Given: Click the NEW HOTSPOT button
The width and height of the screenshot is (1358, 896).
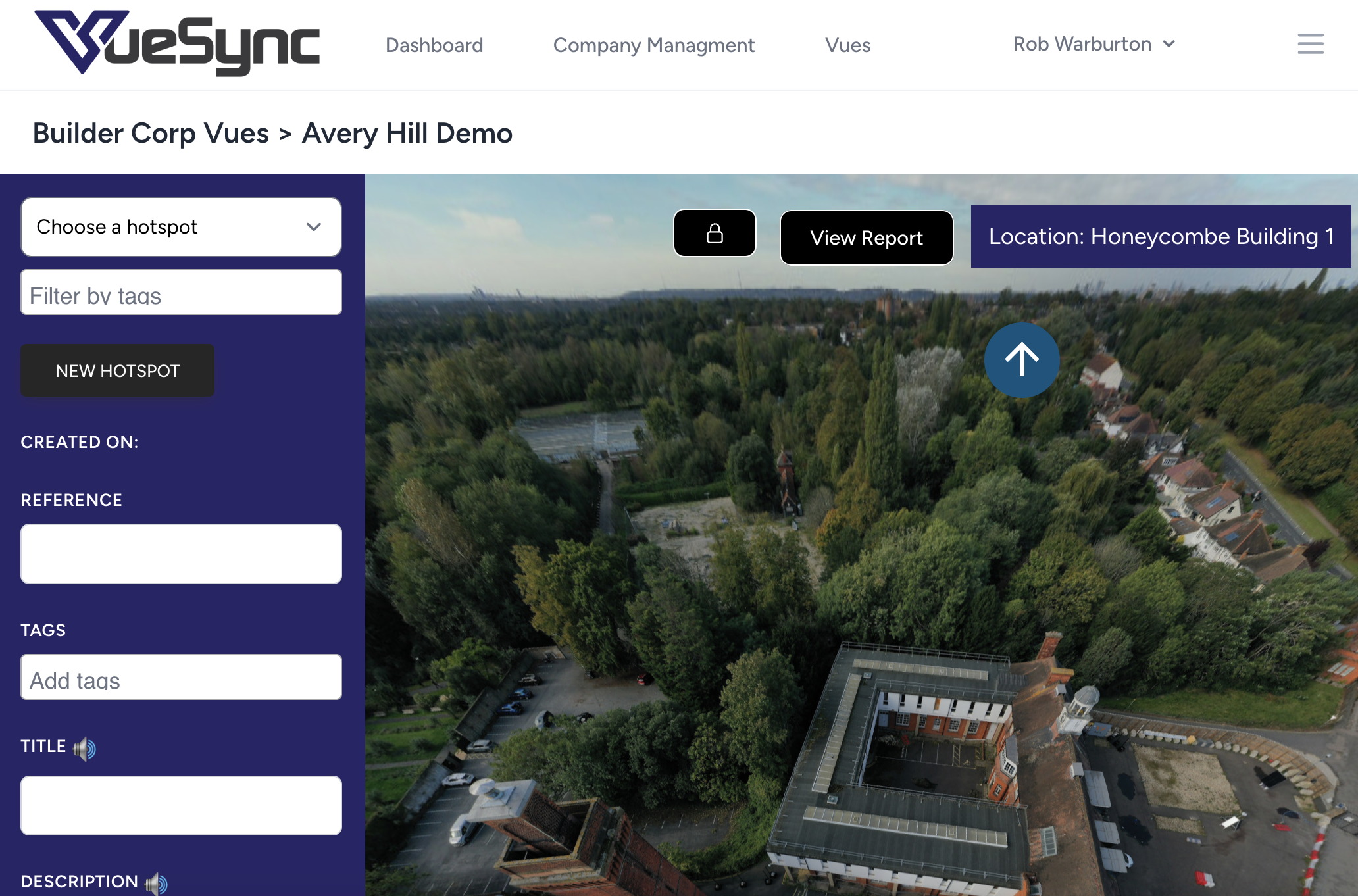Looking at the screenshot, I should click(x=117, y=370).
